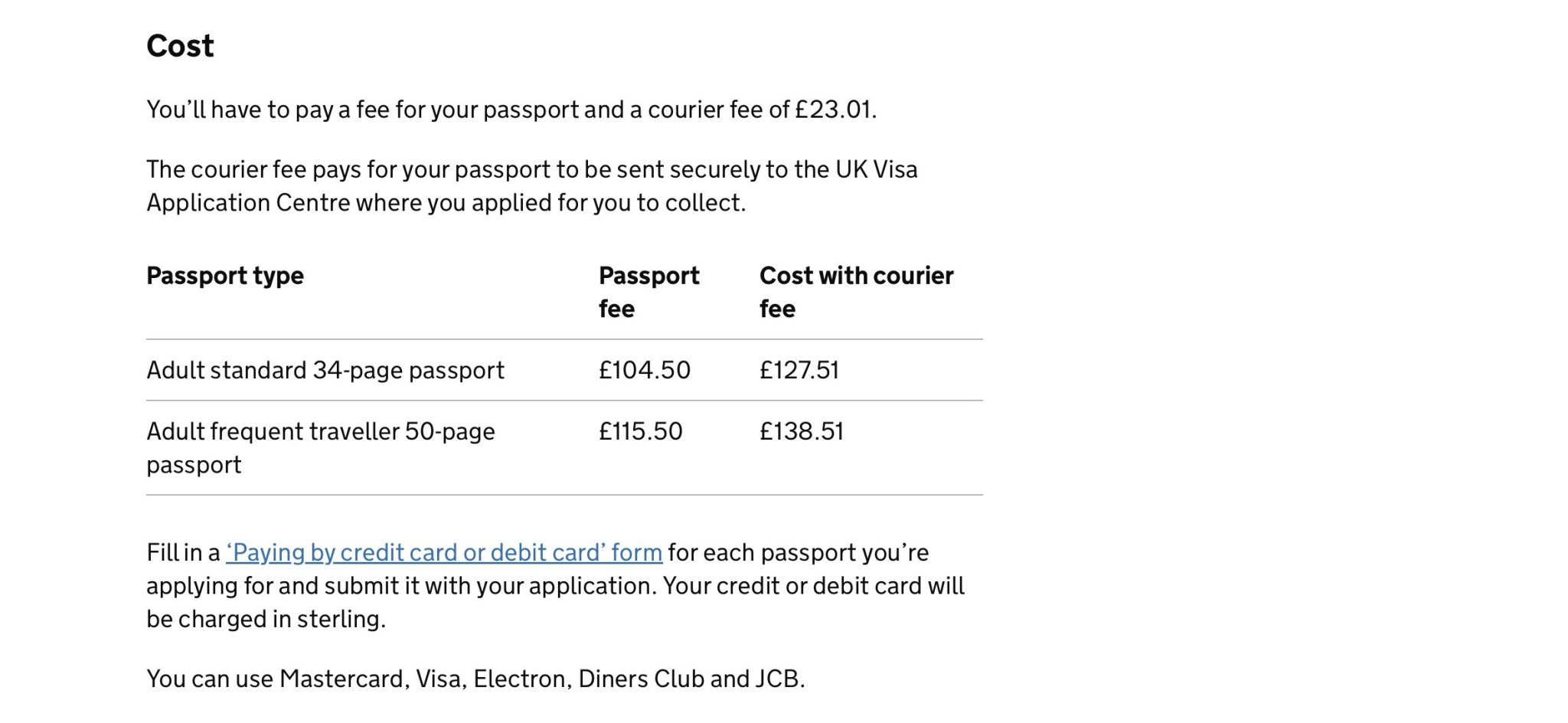This screenshot has height=723, width=1568.
Task: Click the text 'for each passport you're'
Action: (799, 552)
